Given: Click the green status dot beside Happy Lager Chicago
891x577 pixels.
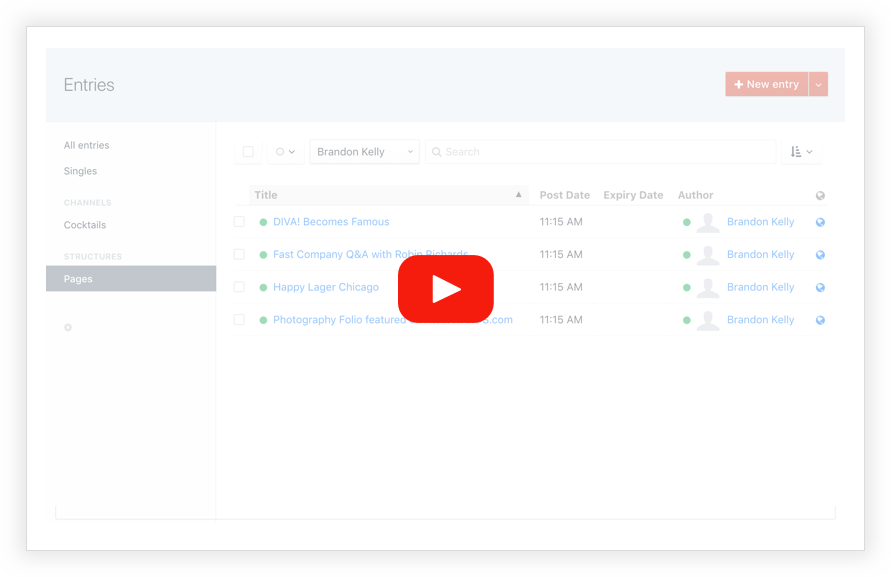Looking at the screenshot, I should (263, 288).
